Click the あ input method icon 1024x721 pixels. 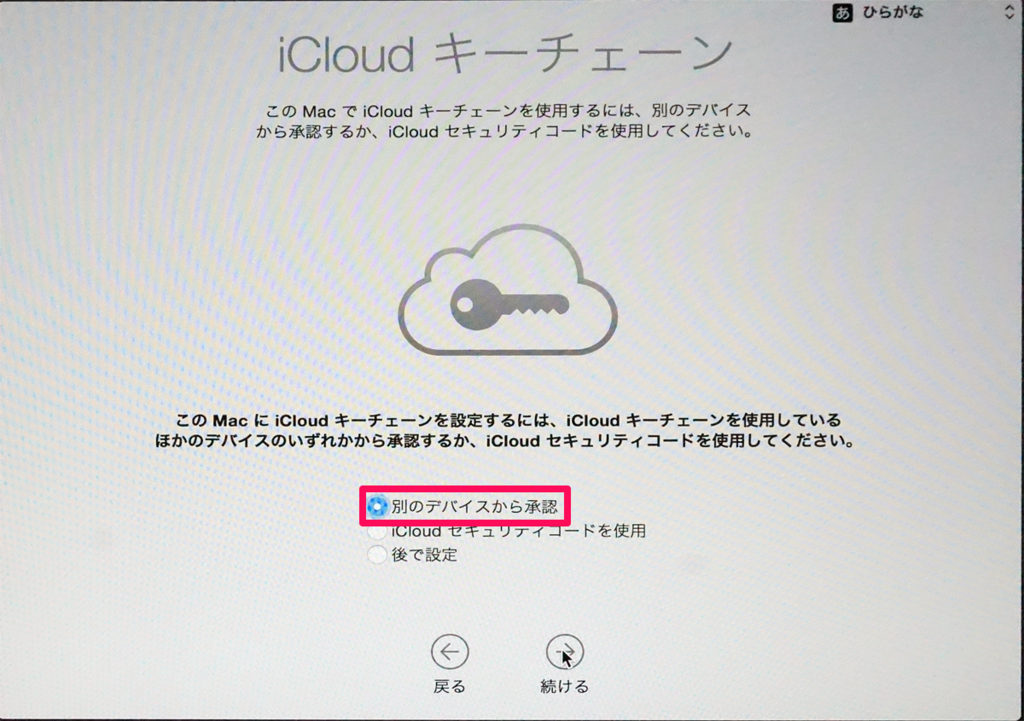tap(842, 13)
